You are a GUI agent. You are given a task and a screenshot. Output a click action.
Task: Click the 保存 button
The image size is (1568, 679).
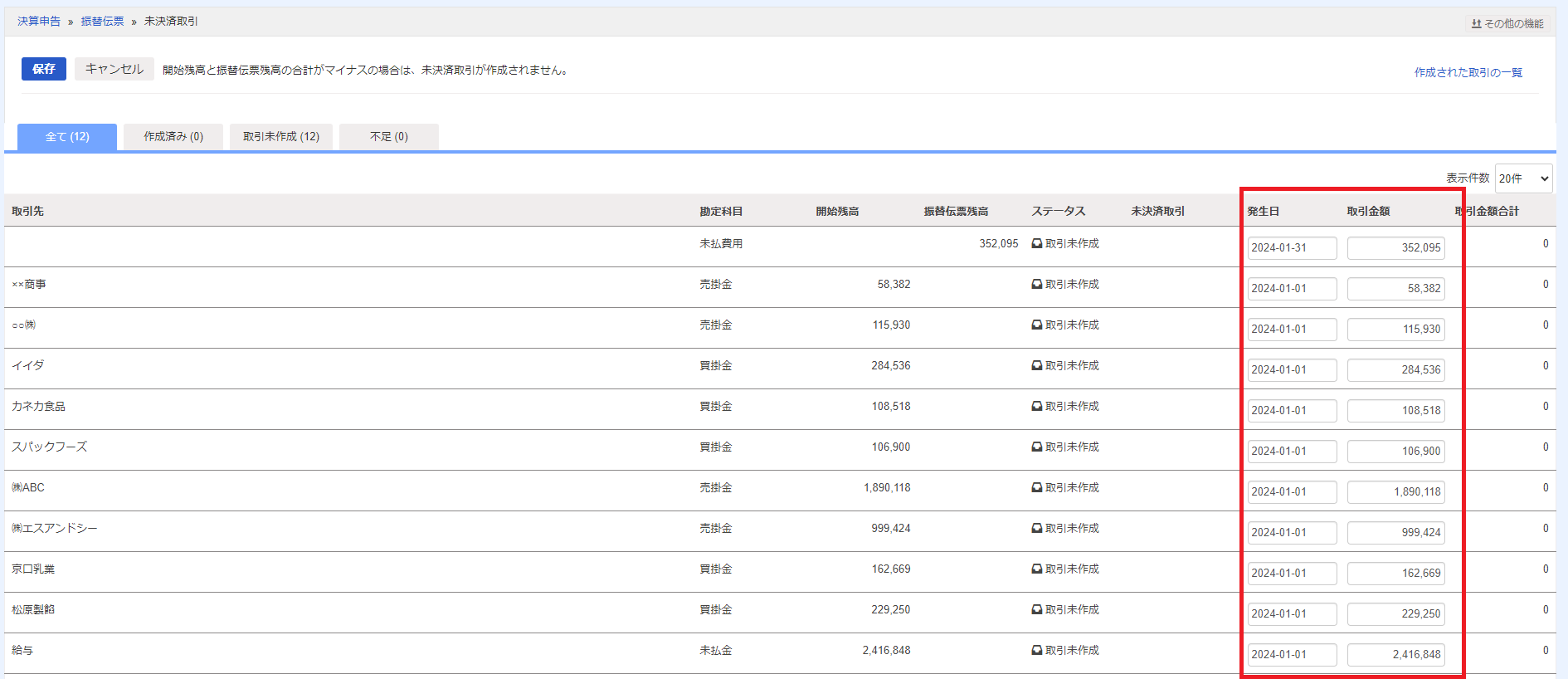(x=44, y=69)
